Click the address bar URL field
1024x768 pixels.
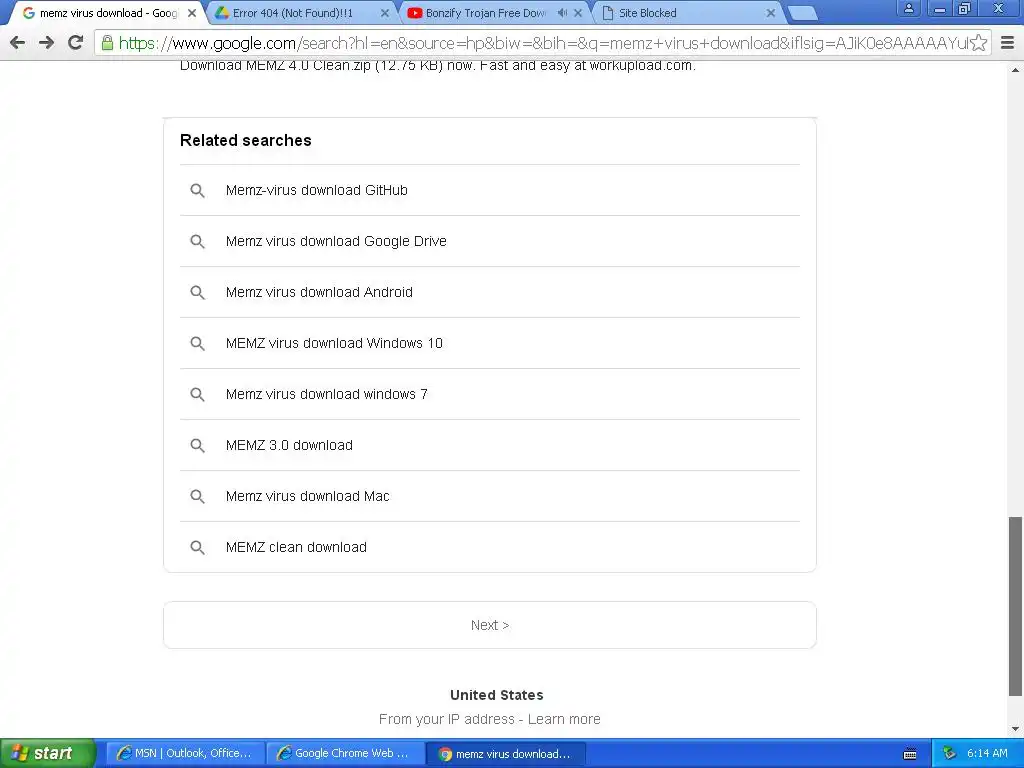[542, 43]
